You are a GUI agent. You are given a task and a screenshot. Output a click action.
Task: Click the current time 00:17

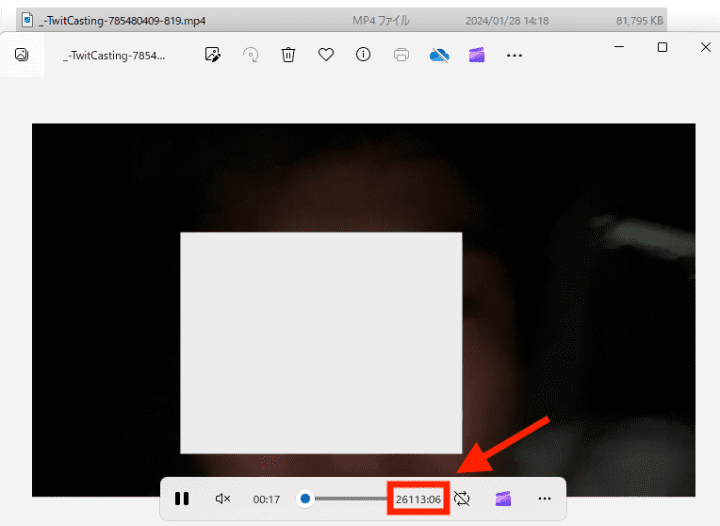266,499
